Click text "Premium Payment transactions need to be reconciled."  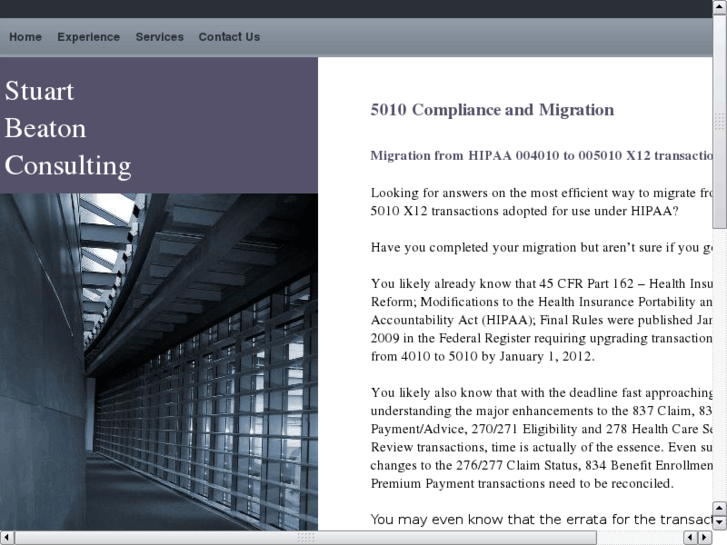pyautogui.click(x=522, y=484)
